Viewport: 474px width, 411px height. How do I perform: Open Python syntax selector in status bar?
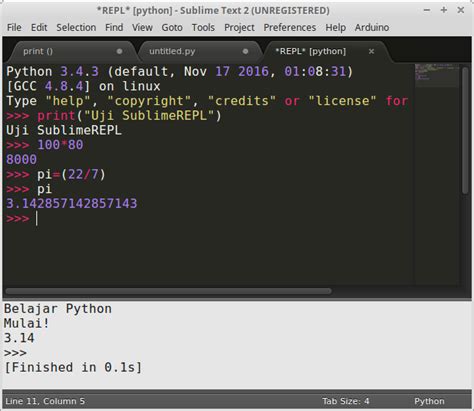(429, 401)
